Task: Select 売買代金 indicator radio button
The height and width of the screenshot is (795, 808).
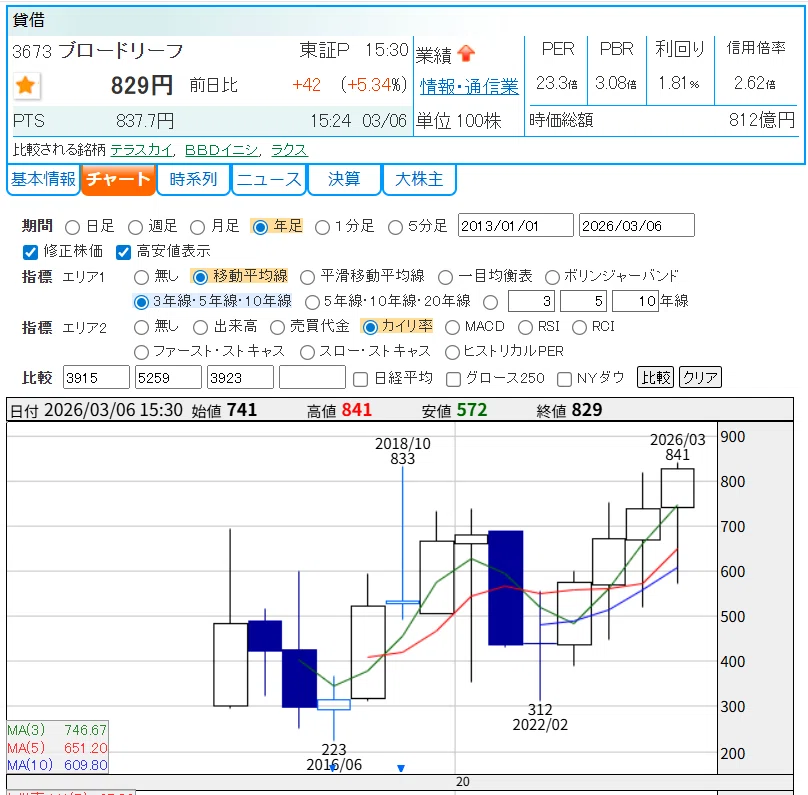Action: coord(277,327)
